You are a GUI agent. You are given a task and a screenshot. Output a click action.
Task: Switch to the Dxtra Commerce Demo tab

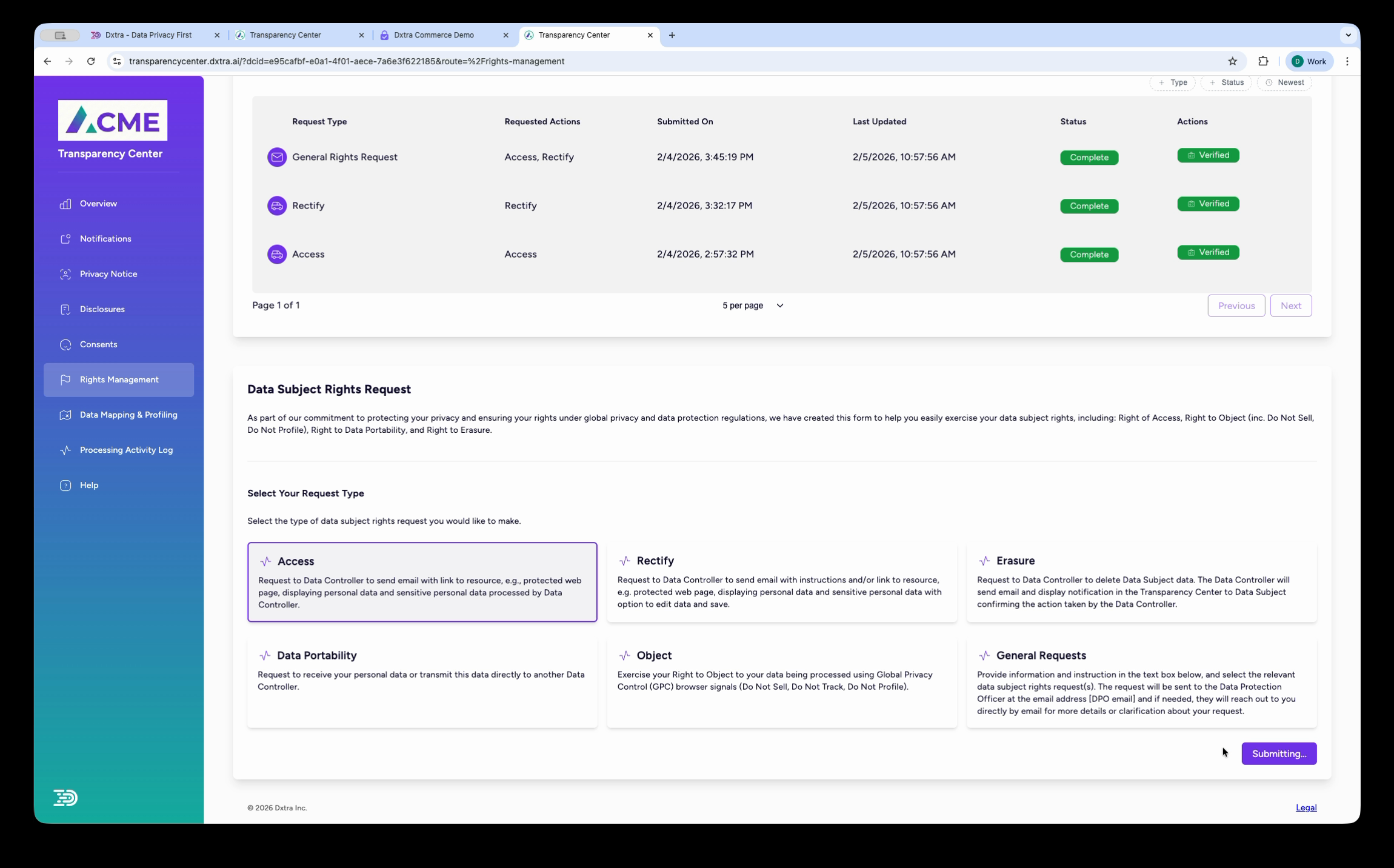pos(433,35)
